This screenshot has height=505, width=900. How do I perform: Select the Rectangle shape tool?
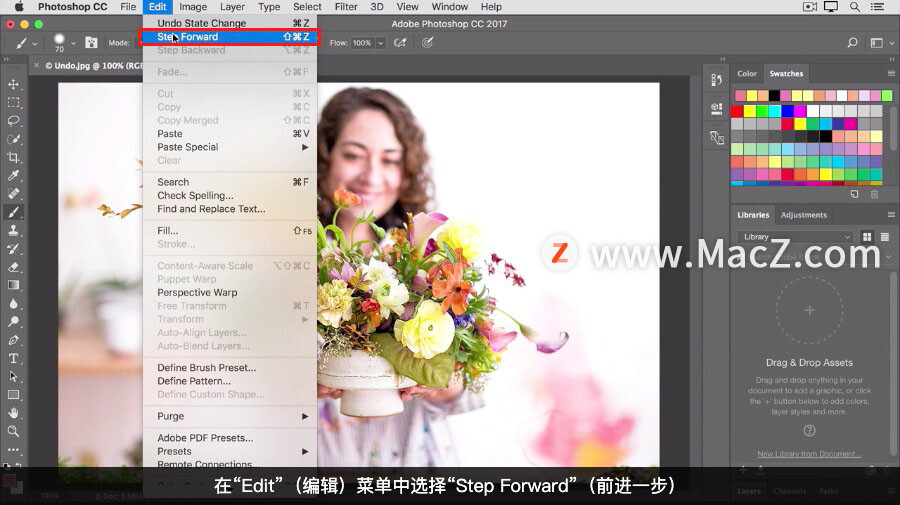(x=13, y=395)
